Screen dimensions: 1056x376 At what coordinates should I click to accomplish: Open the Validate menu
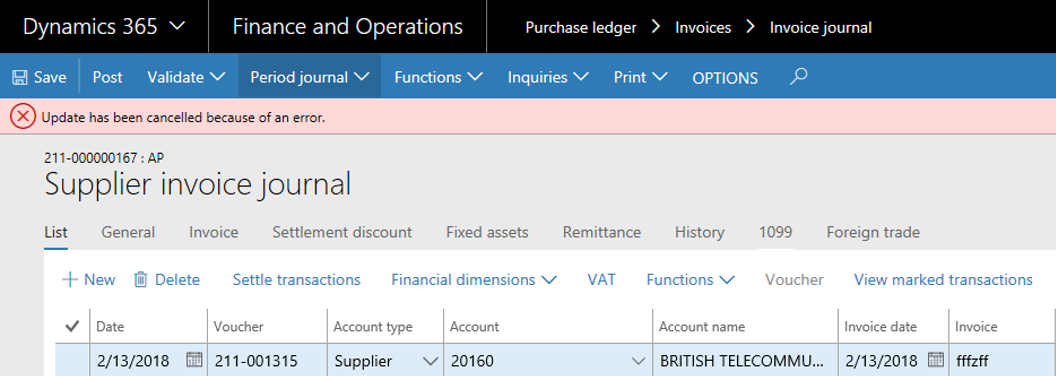click(x=186, y=77)
